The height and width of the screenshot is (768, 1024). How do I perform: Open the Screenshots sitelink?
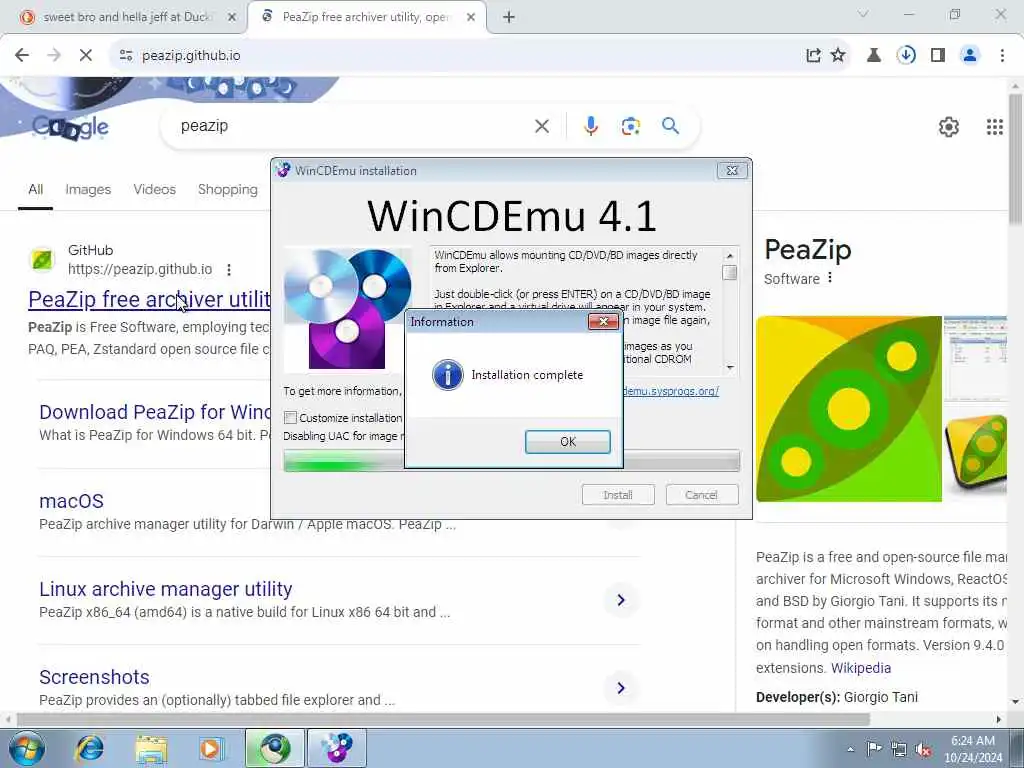tap(94, 677)
